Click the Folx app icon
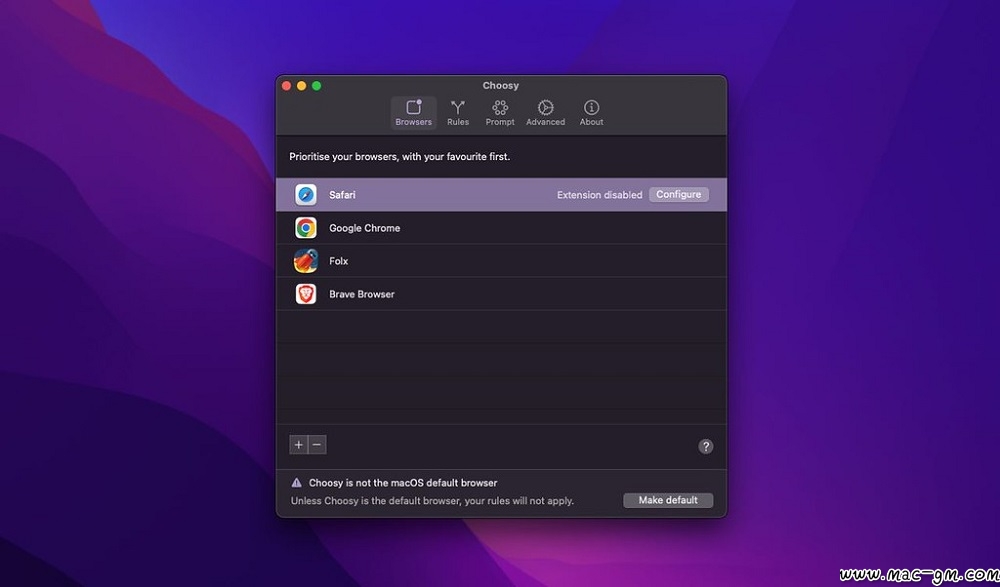The image size is (1000, 587). [x=305, y=261]
